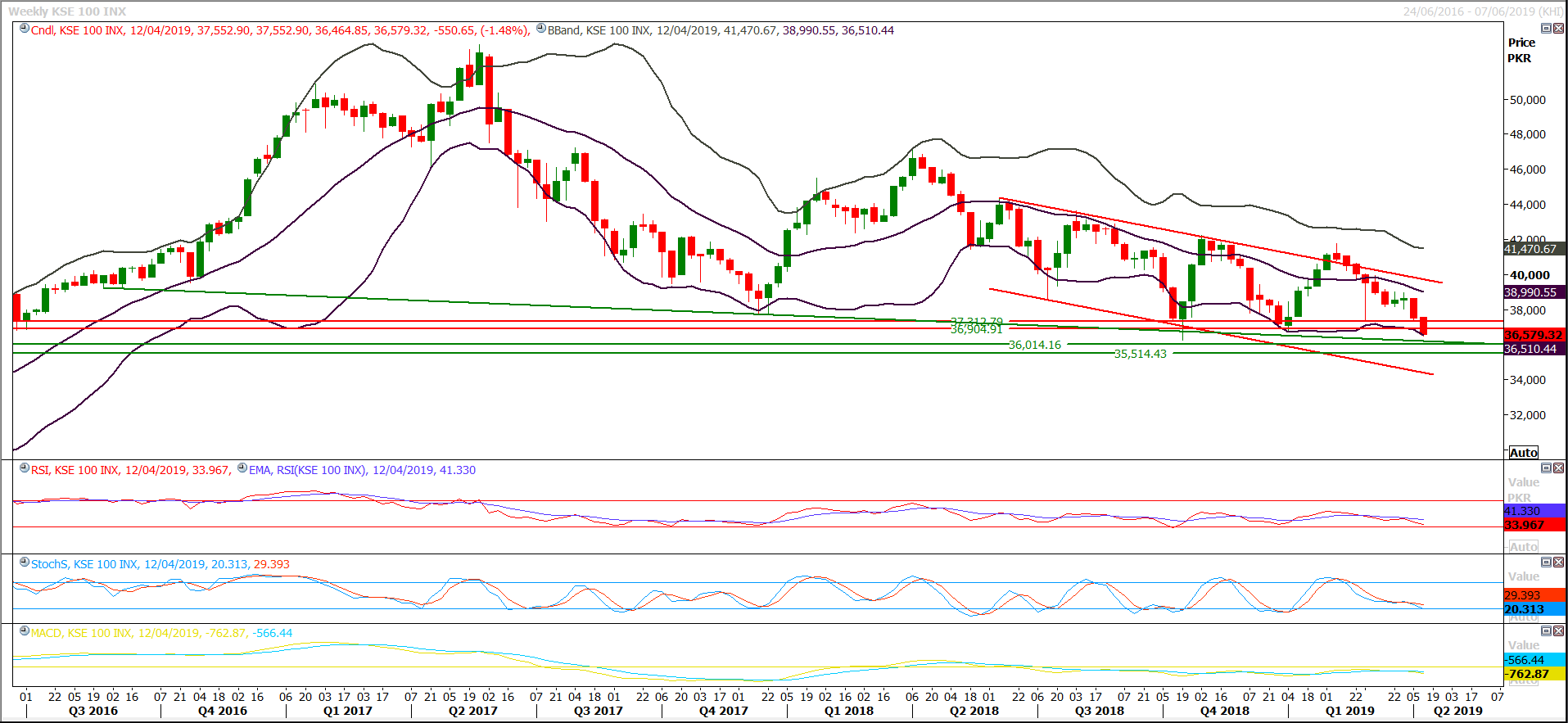Click the 37,312.79 horizontal line label
1568x723 pixels.
pos(976,321)
